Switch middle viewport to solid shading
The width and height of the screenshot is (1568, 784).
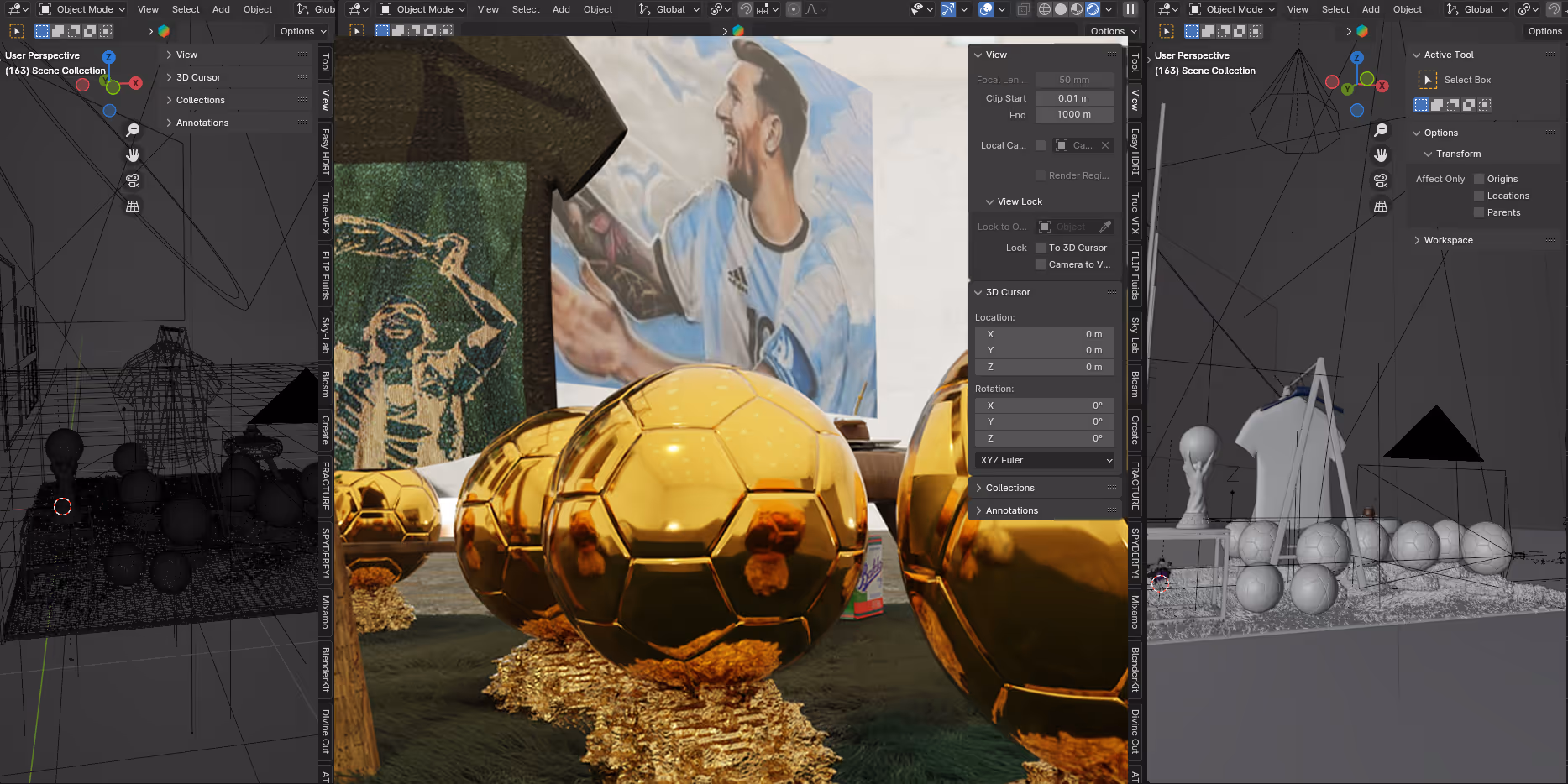pyautogui.click(x=1061, y=9)
